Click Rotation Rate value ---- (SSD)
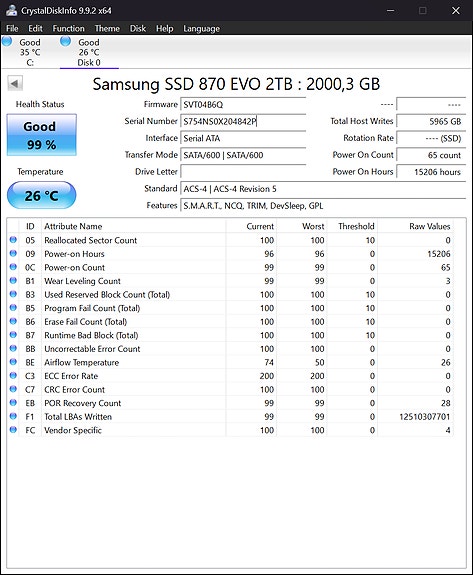 click(431, 138)
